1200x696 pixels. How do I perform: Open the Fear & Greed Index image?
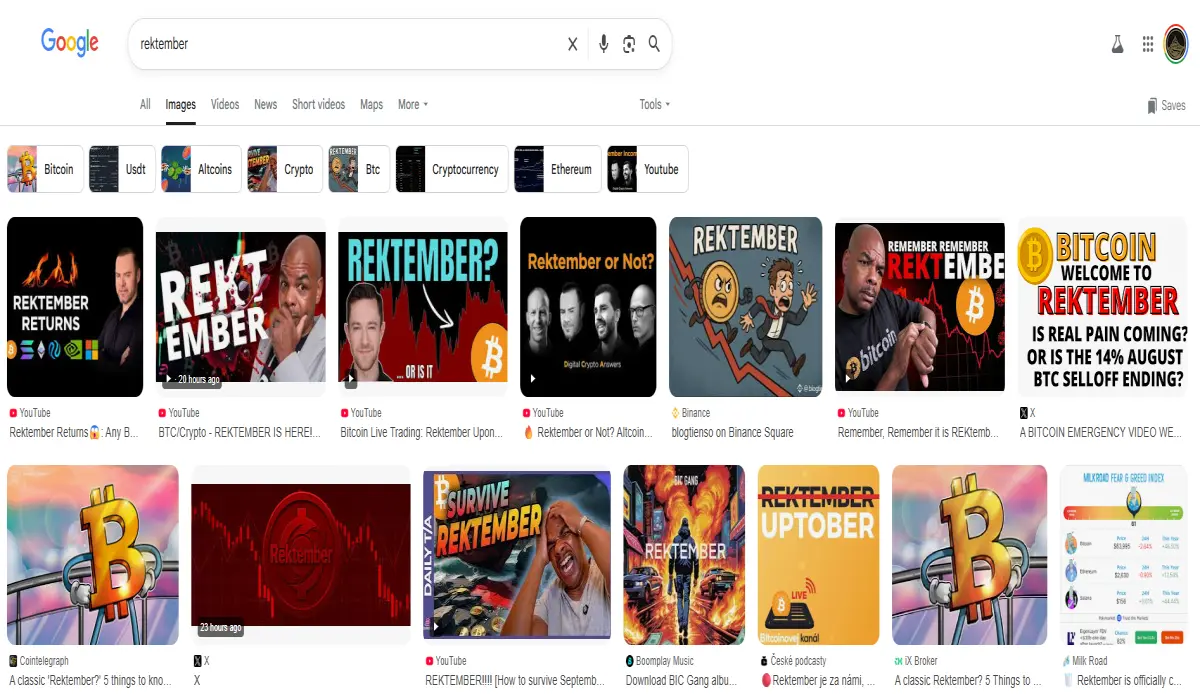coord(1126,555)
